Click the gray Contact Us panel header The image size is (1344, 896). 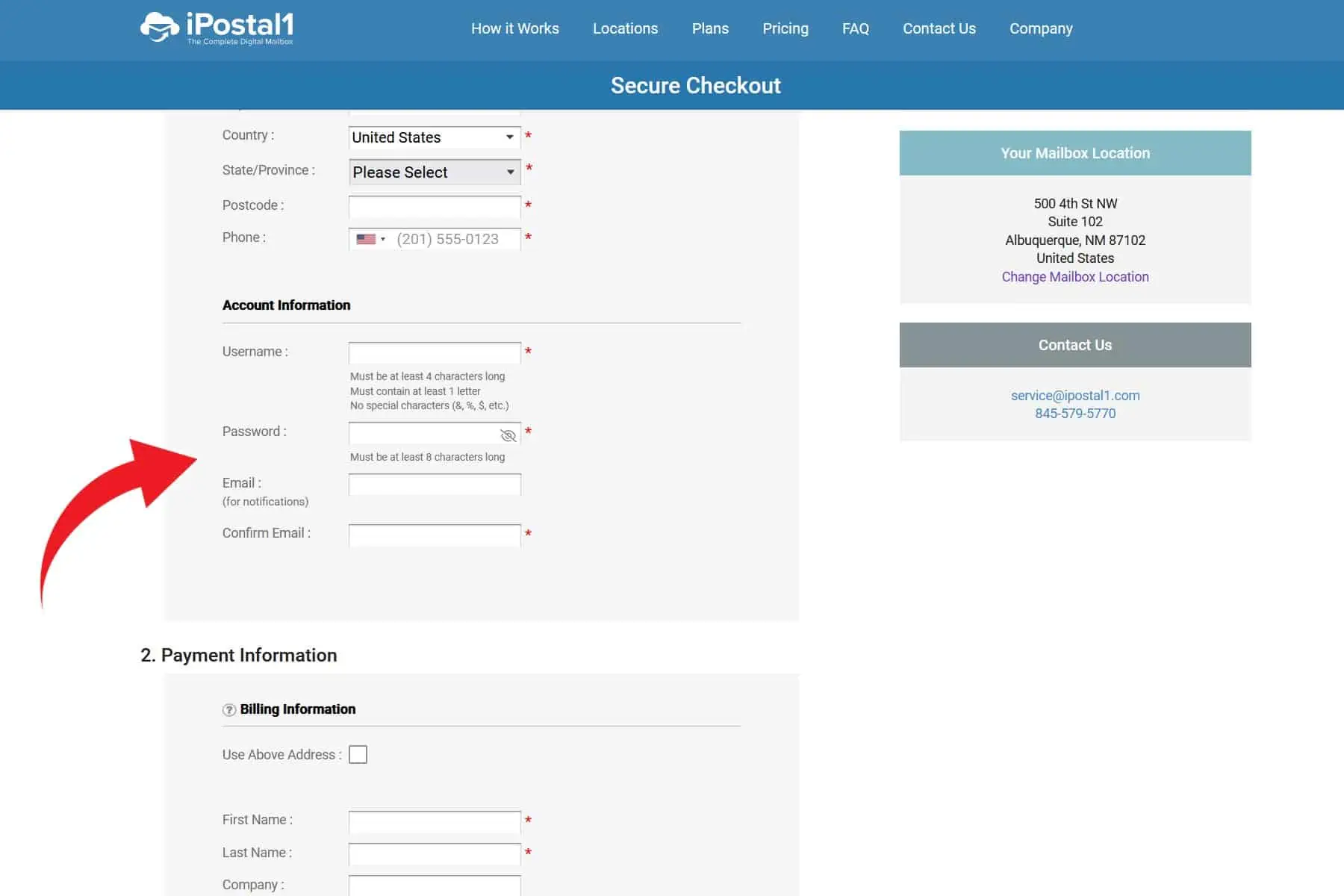click(1075, 345)
